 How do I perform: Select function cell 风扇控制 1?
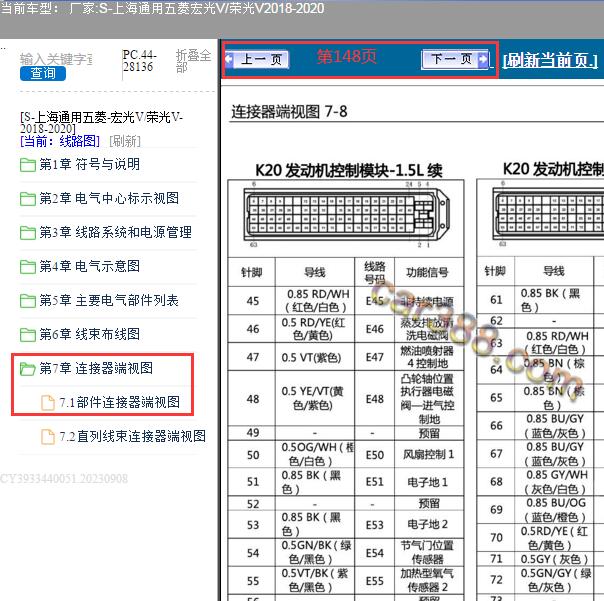(429, 455)
